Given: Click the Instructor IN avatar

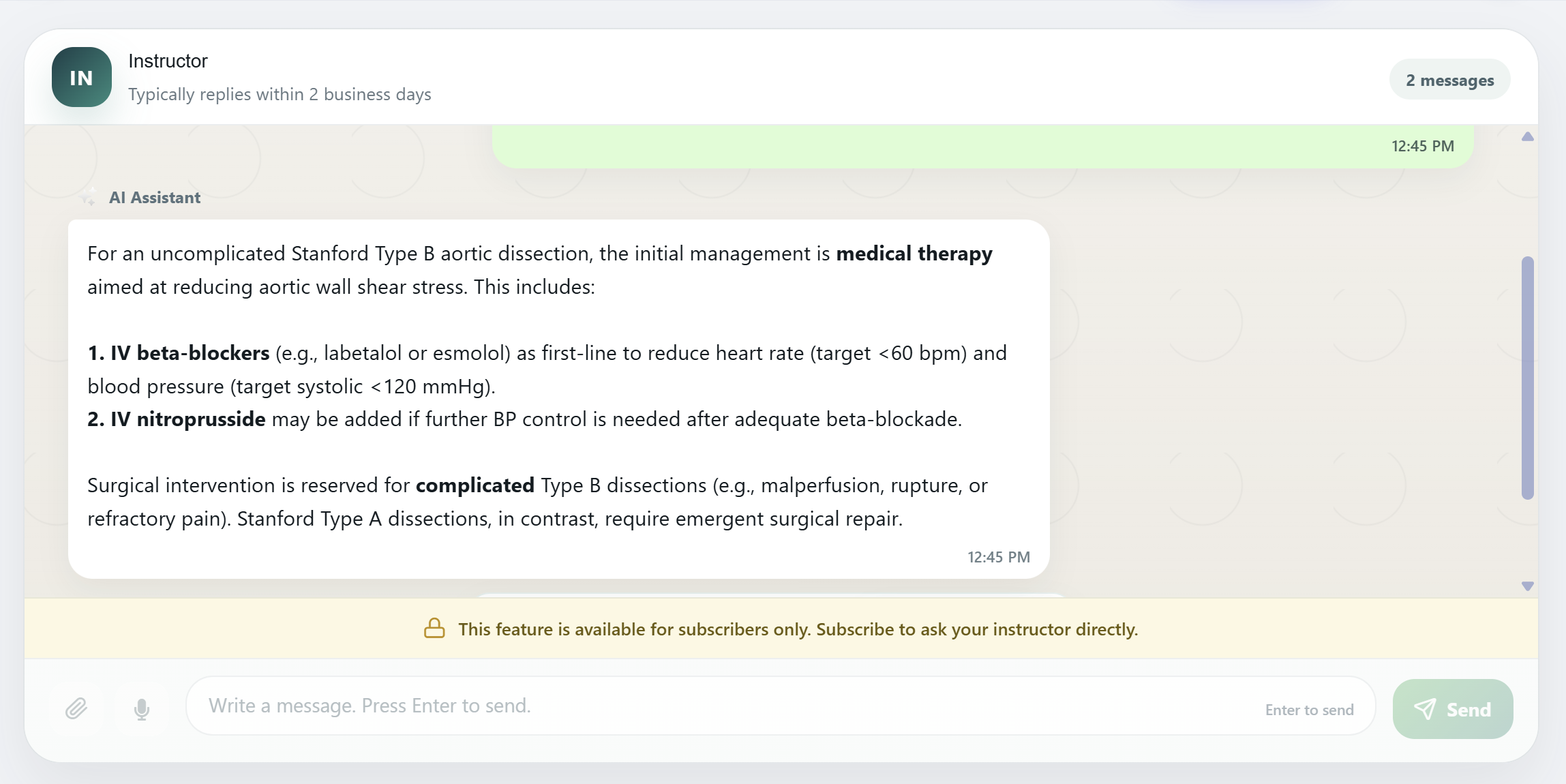Looking at the screenshot, I should click(82, 77).
